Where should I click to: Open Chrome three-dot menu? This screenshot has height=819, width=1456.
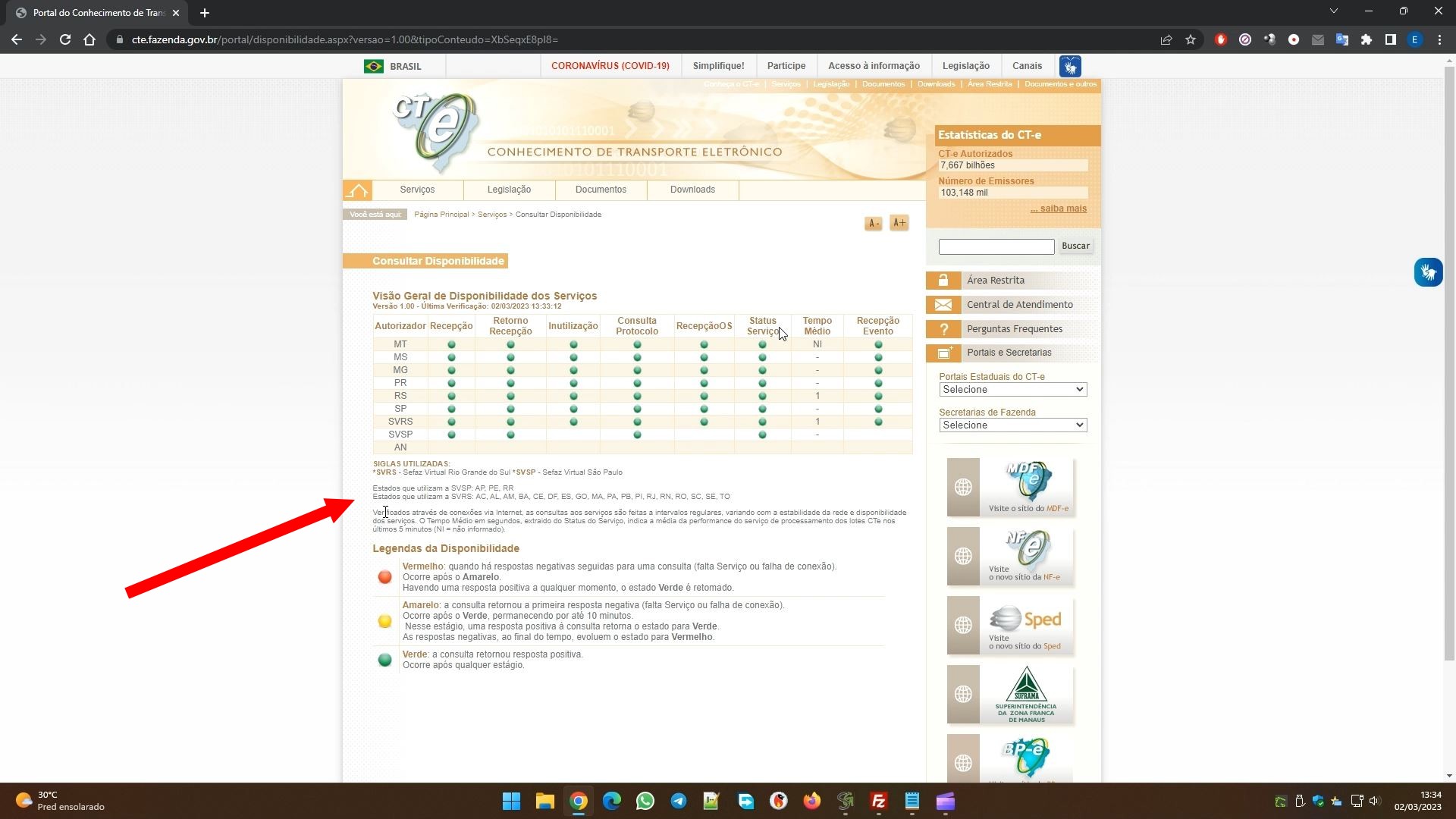pyautogui.click(x=1439, y=39)
